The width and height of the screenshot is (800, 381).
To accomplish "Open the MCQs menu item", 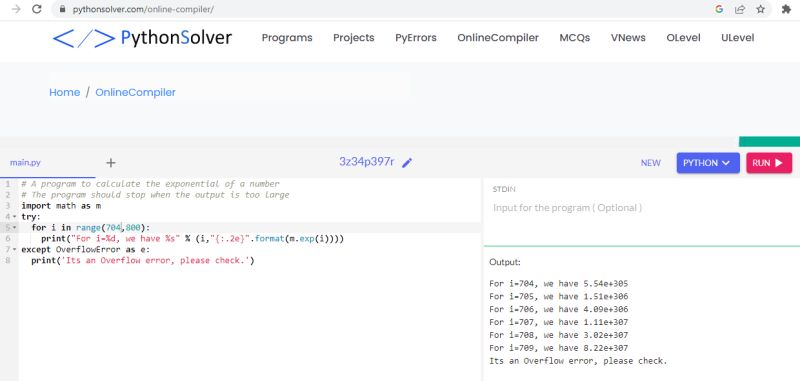I will click(574, 38).
